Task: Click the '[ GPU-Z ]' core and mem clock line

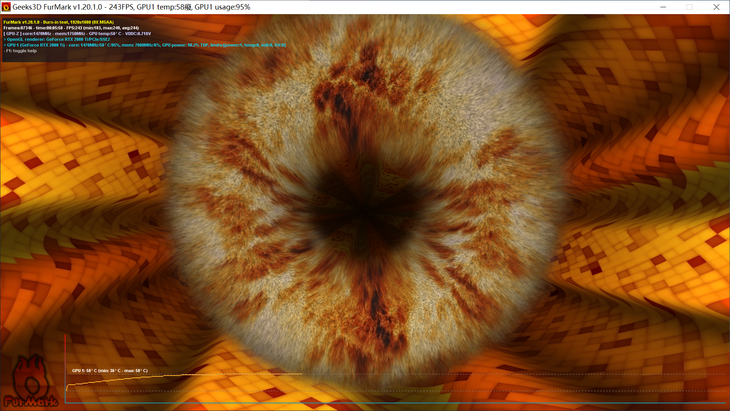Action: tap(77, 34)
